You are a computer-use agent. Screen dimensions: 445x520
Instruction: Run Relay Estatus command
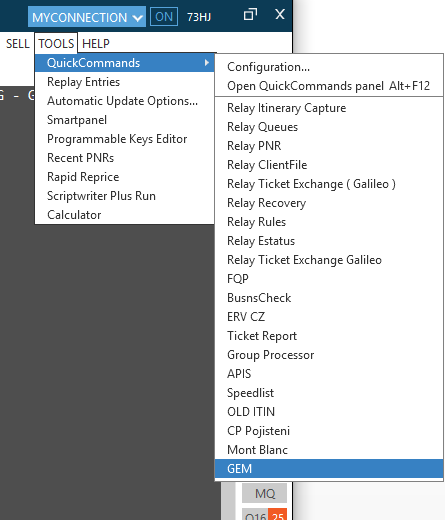point(329,241)
